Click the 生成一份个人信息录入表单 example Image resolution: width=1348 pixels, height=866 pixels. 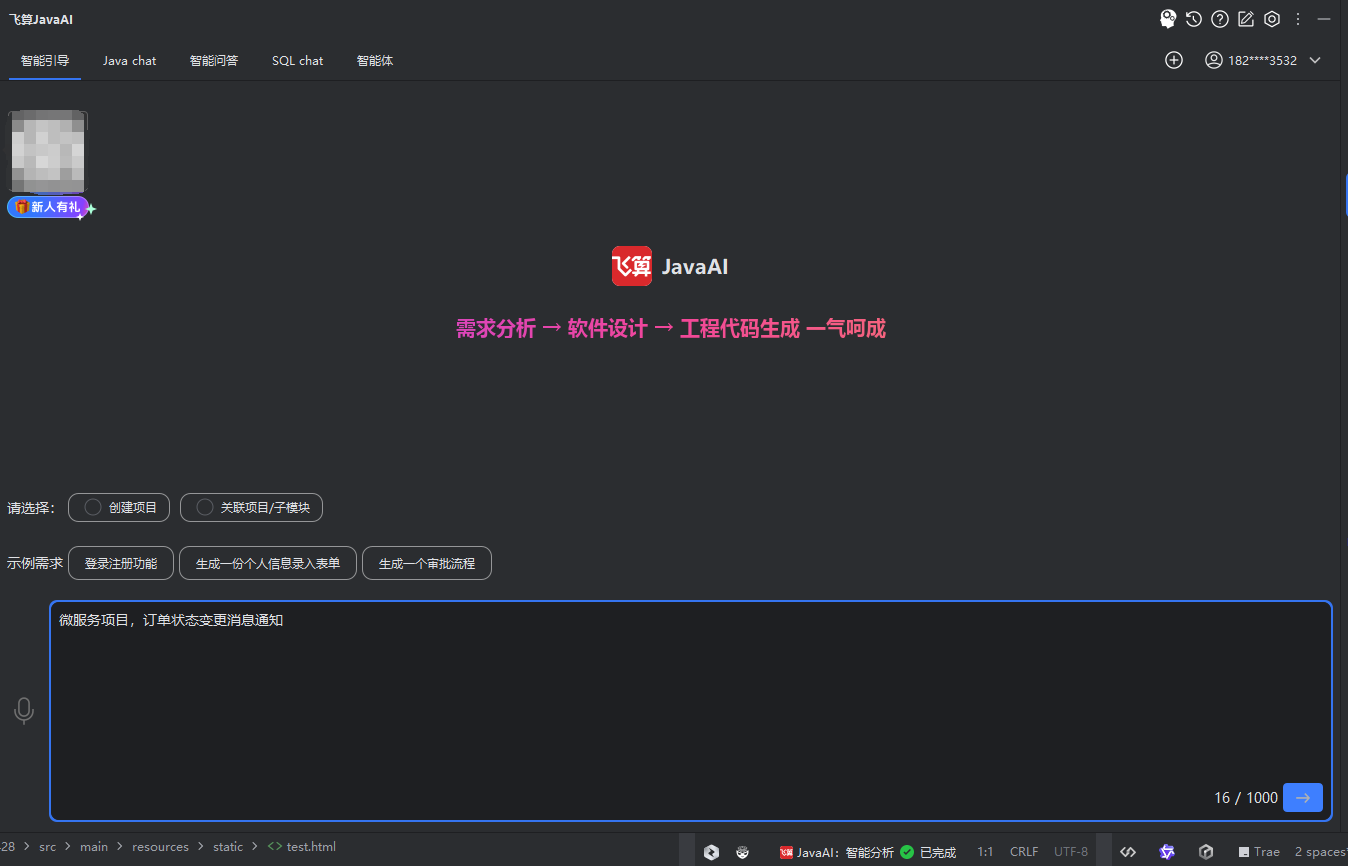pyautogui.click(x=268, y=563)
